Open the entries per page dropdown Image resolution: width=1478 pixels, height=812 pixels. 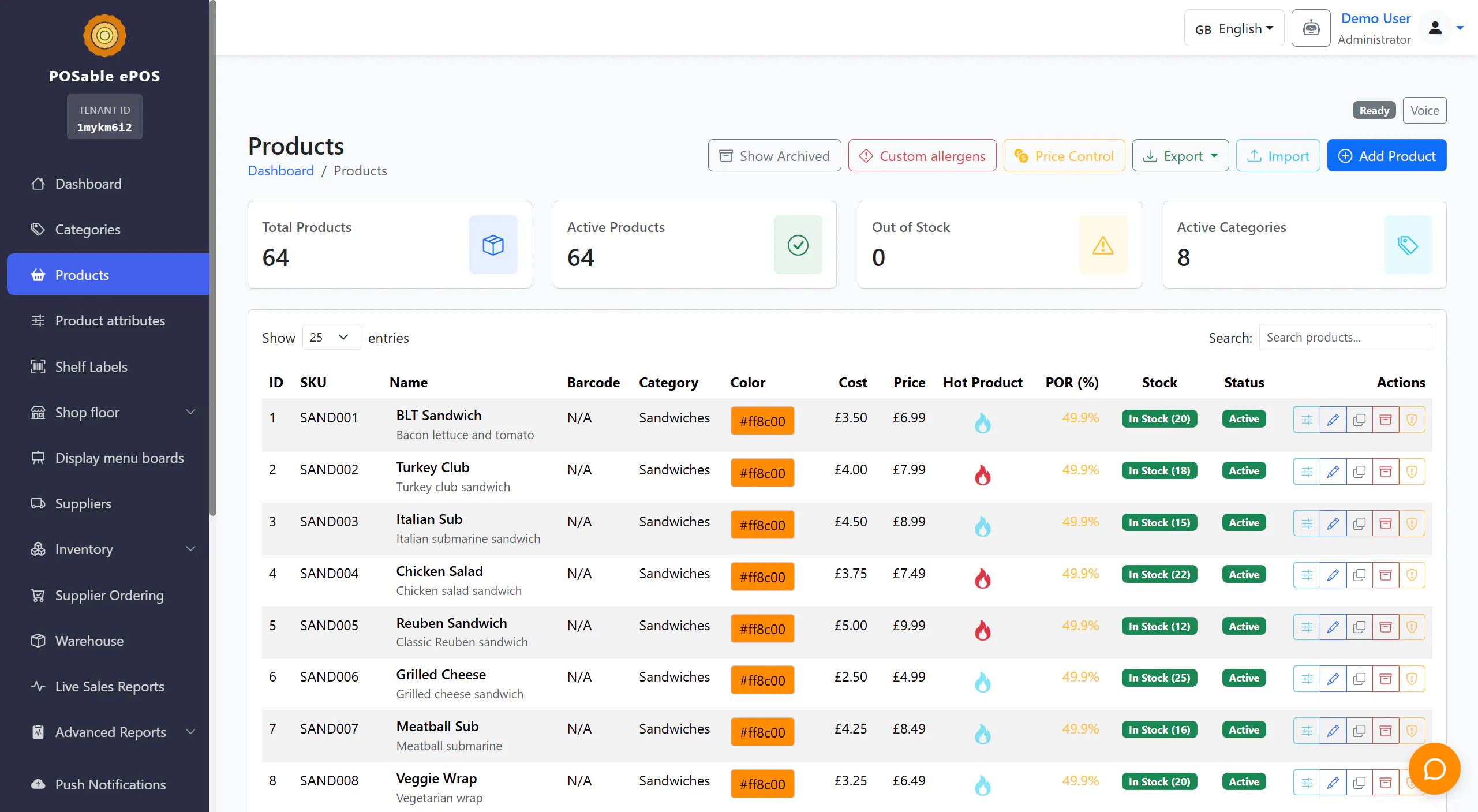point(331,337)
